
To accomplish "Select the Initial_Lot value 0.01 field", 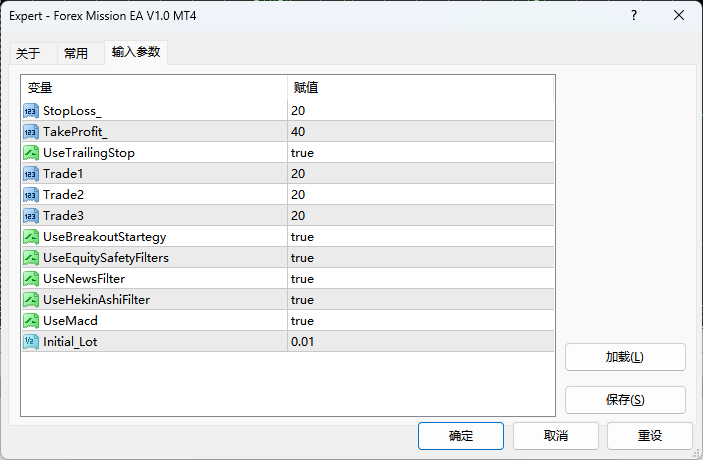I will 420,342.
